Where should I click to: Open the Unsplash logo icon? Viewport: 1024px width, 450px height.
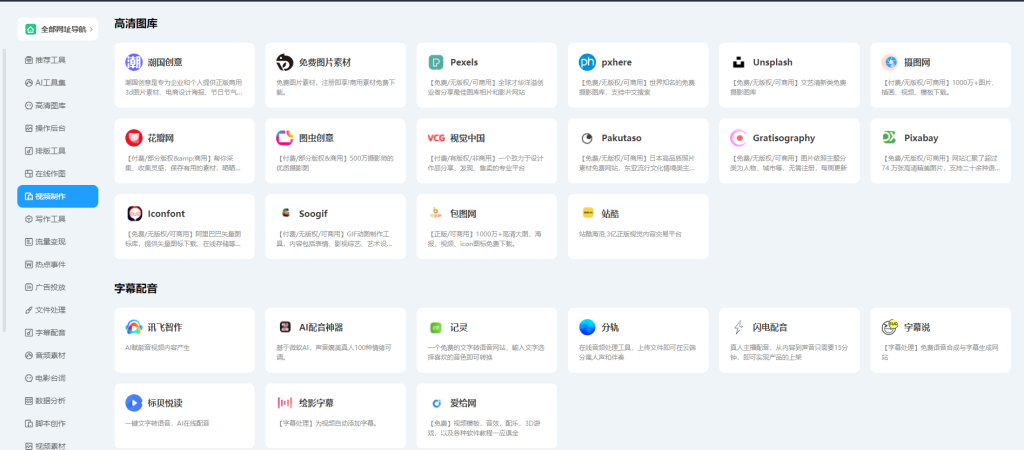738,62
